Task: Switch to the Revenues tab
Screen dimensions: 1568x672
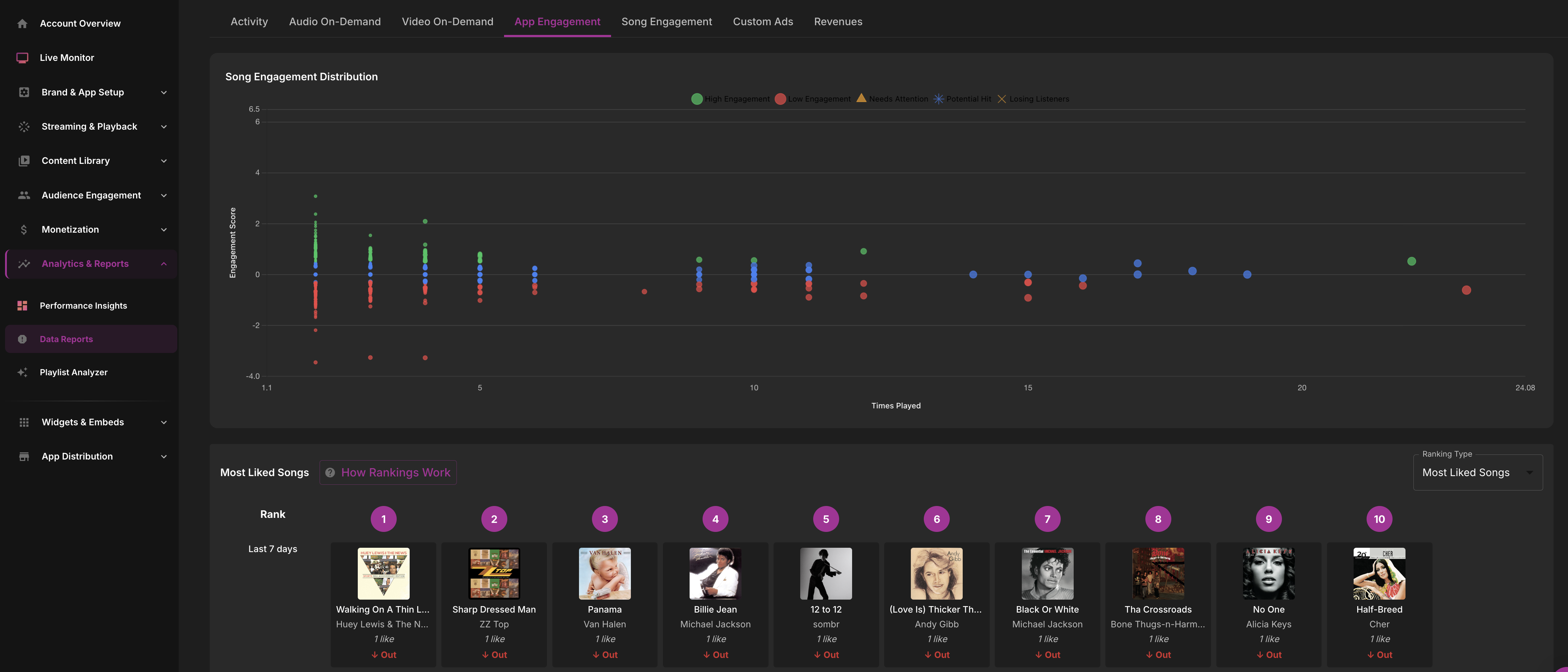Action: [x=838, y=22]
